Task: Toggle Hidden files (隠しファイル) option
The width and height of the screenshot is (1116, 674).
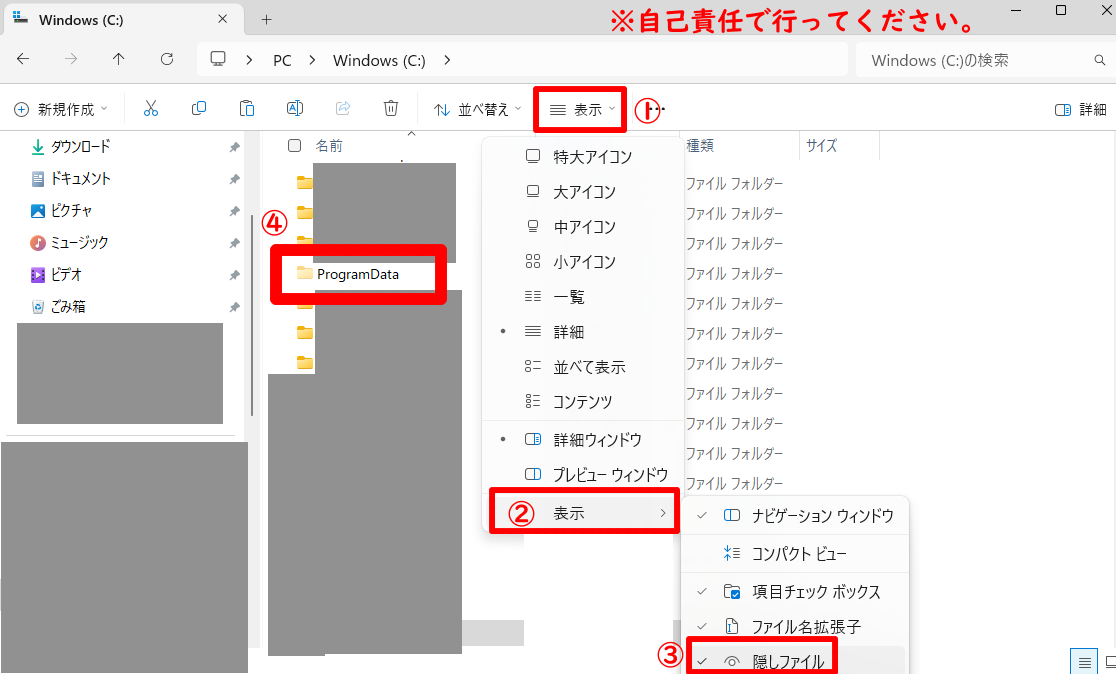Action: point(794,661)
